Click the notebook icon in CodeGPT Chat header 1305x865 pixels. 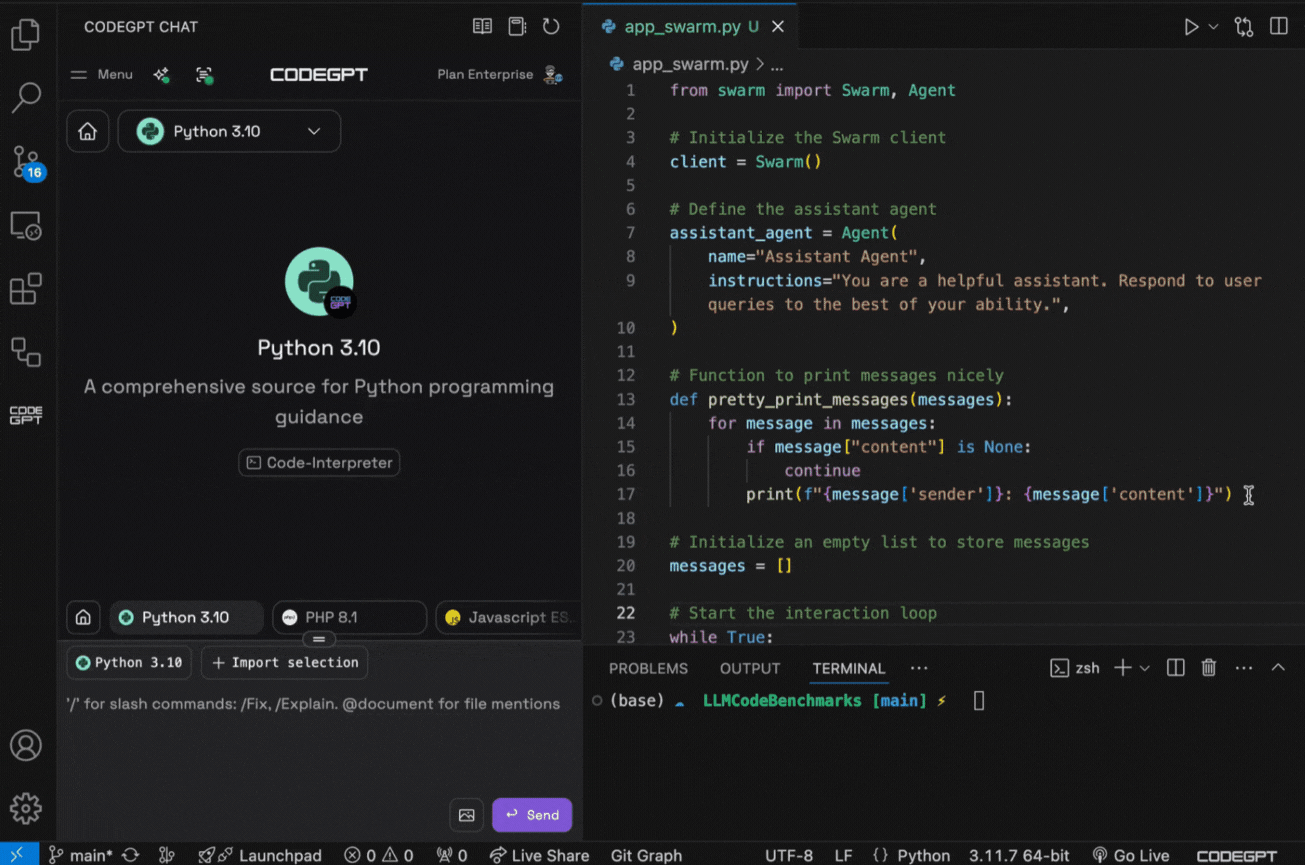(517, 27)
